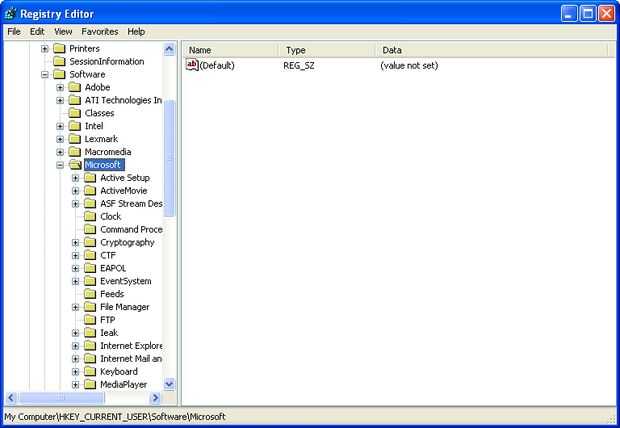Viewport: 620px width, 428px height.
Task: Click the Intel folder icon
Action: tap(75, 126)
